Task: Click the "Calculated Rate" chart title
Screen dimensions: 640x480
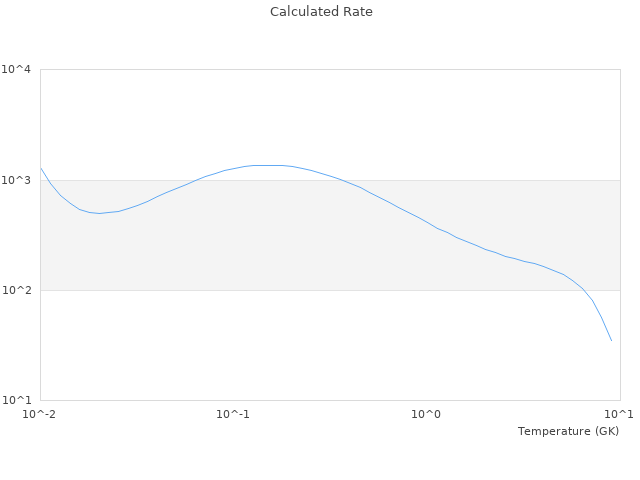Action: pos(321,12)
